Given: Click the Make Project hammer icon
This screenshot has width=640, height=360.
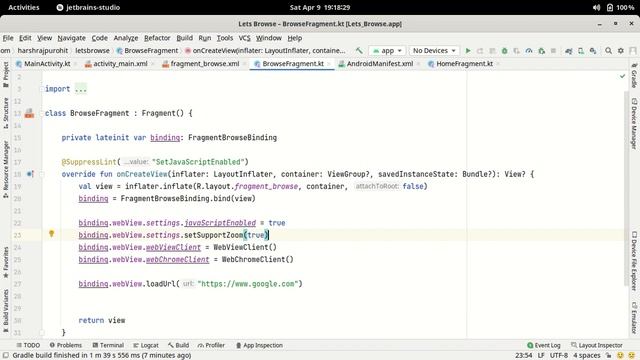Looking at the screenshot, I should (359, 51).
